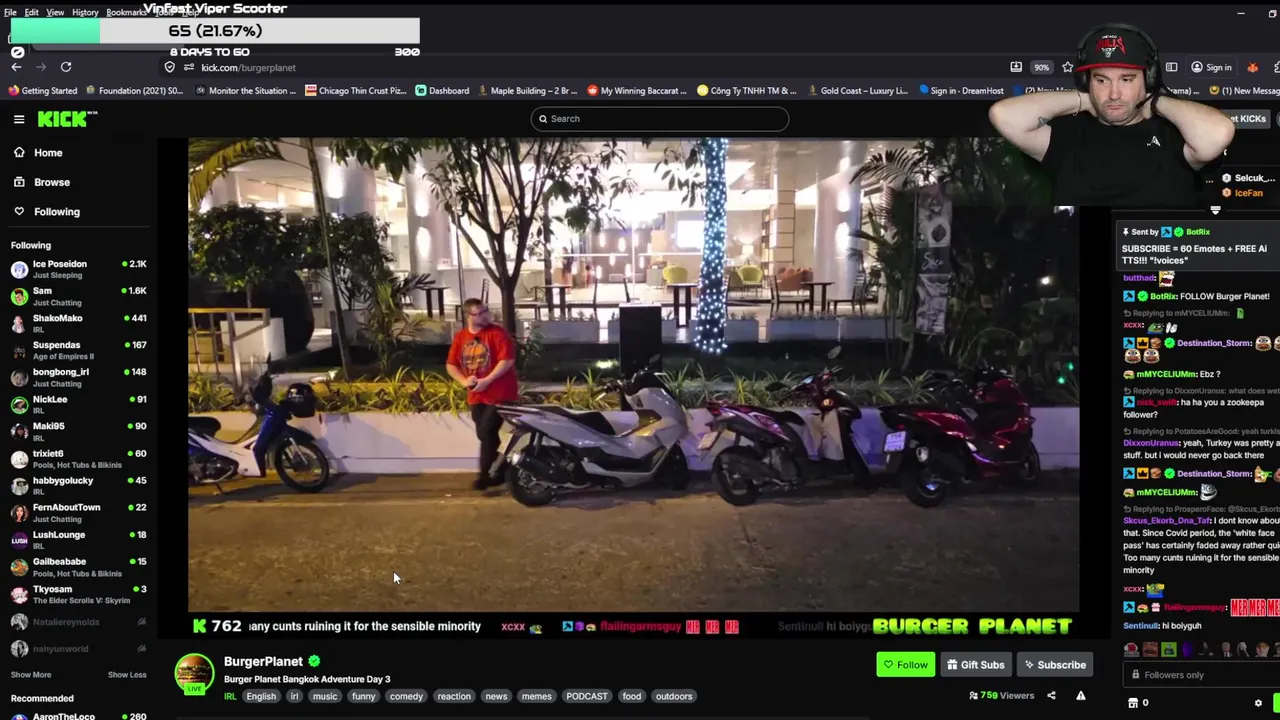Viewport: 1280px width, 720px height.
Task: Open AaronTheLoco in Recommended list
Action: pos(78,716)
